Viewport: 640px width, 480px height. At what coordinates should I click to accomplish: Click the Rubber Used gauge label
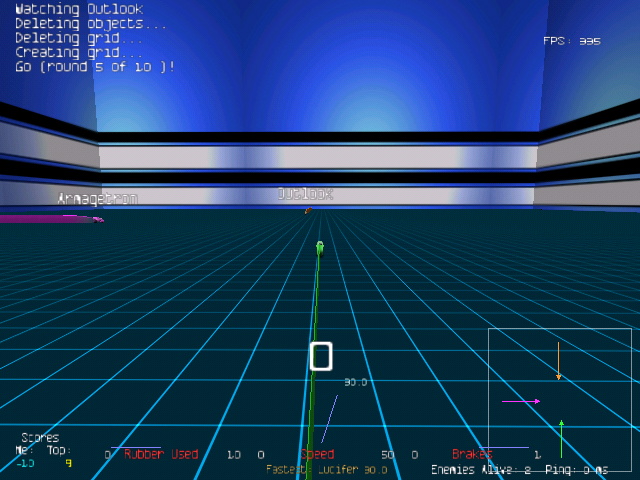pos(161,454)
